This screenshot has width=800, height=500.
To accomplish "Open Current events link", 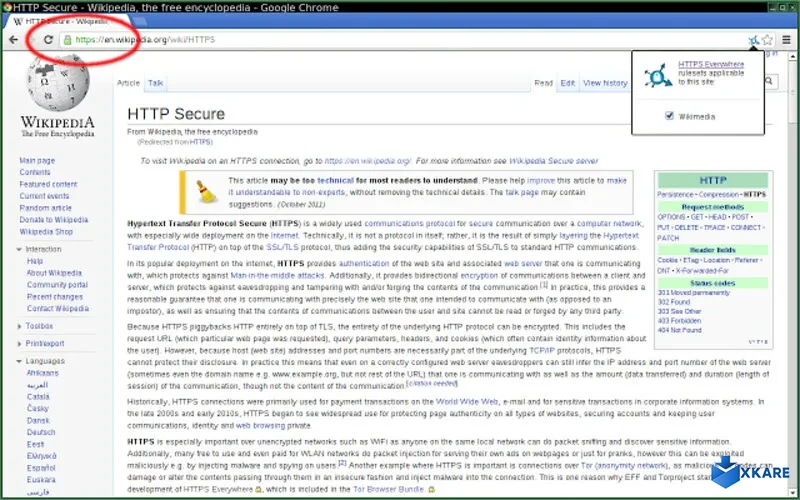I will tap(44, 196).
